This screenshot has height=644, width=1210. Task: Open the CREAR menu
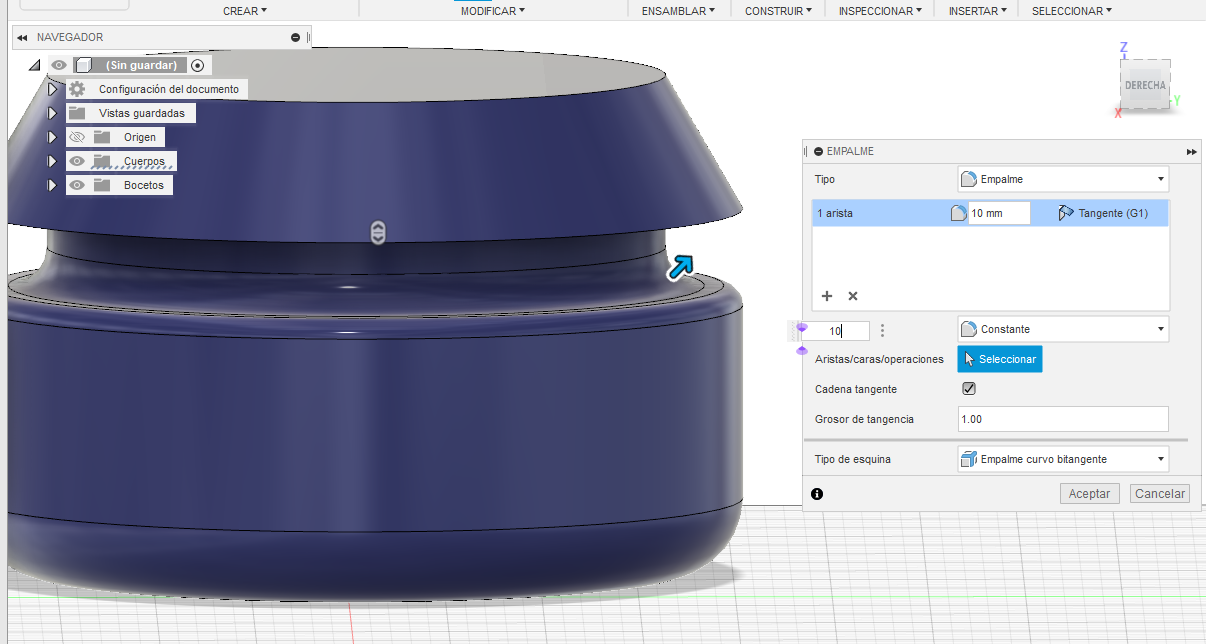coord(245,11)
